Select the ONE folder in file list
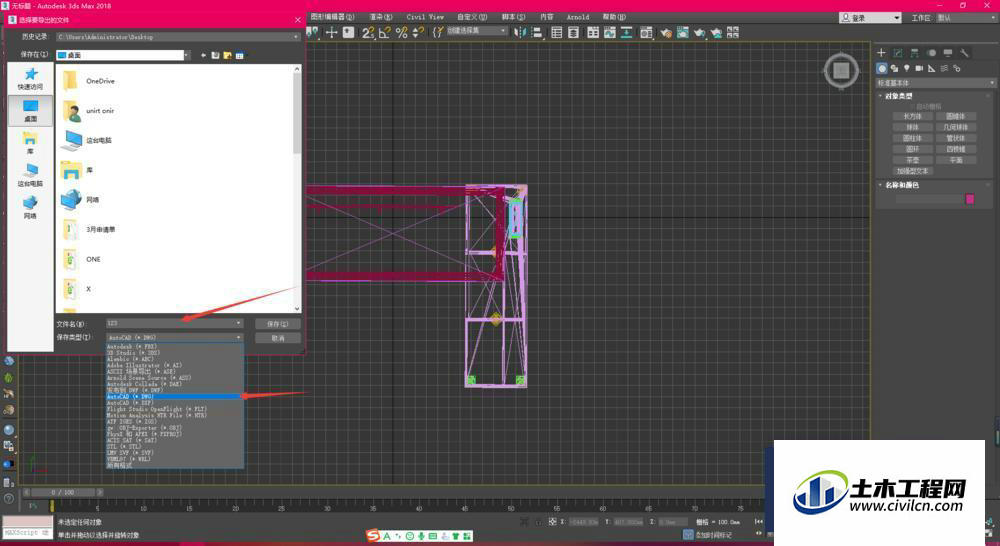 tap(81, 260)
